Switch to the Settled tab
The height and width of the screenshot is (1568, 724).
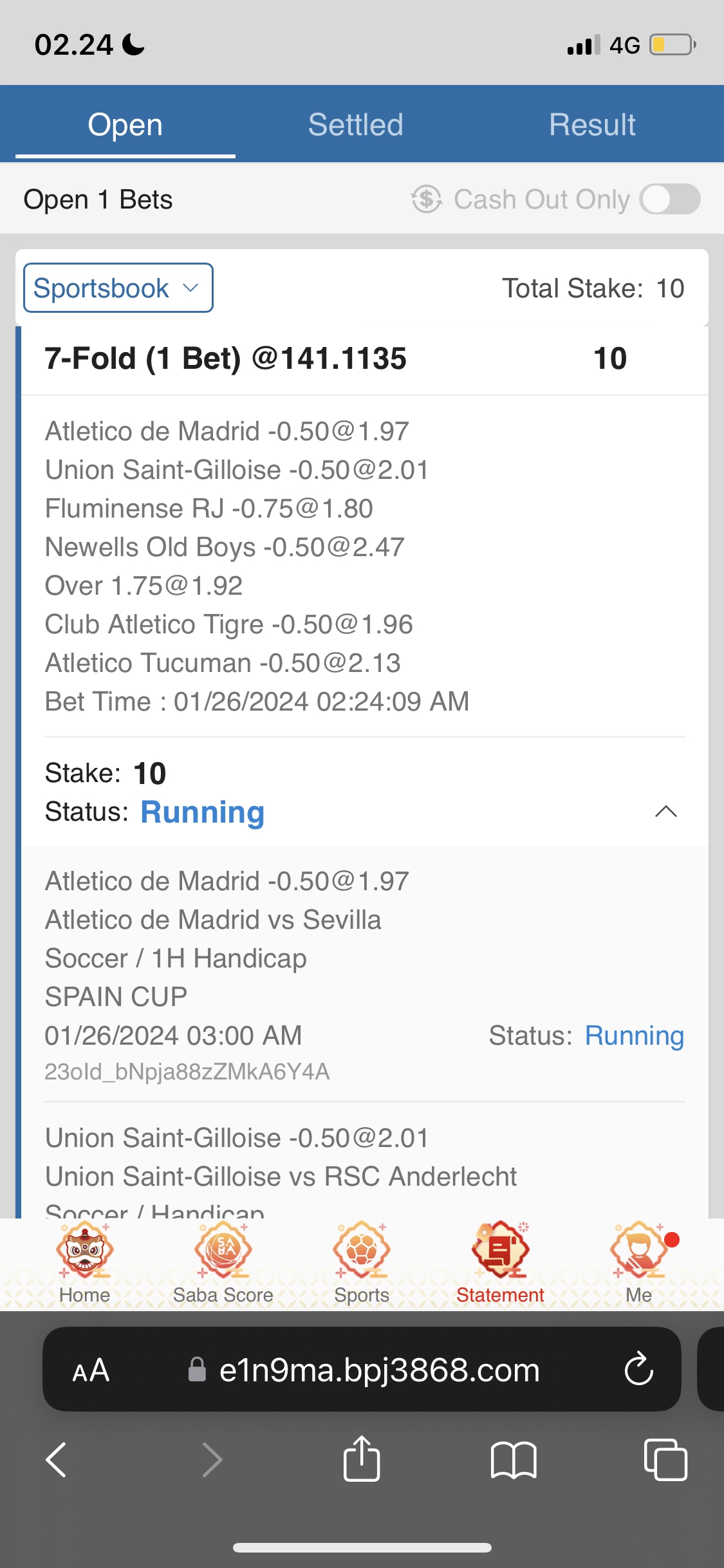click(355, 124)
